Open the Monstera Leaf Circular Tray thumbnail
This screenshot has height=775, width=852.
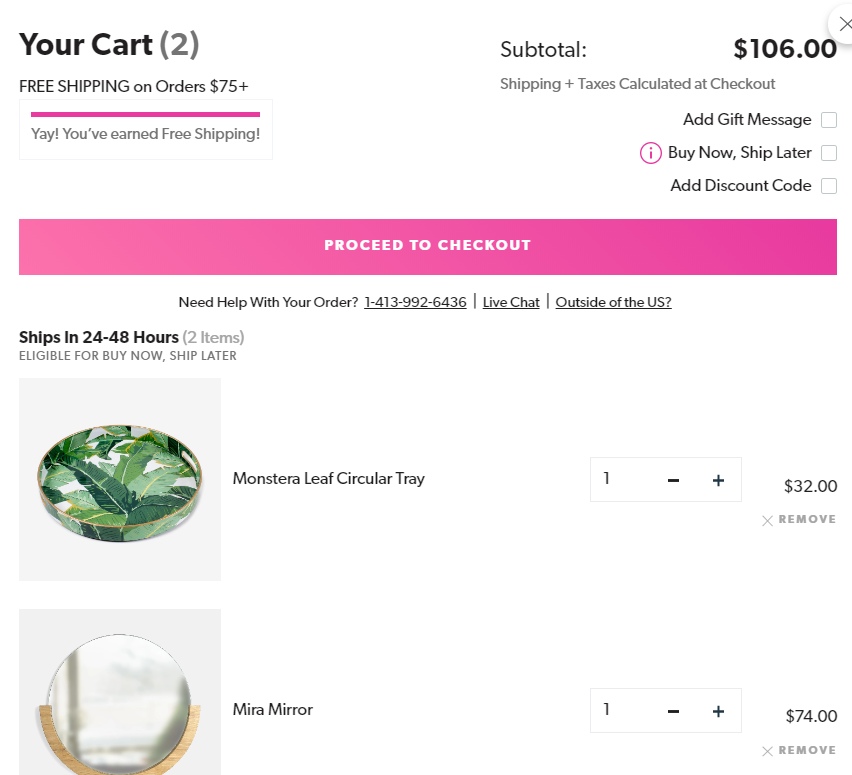click(x=119, y=479)
